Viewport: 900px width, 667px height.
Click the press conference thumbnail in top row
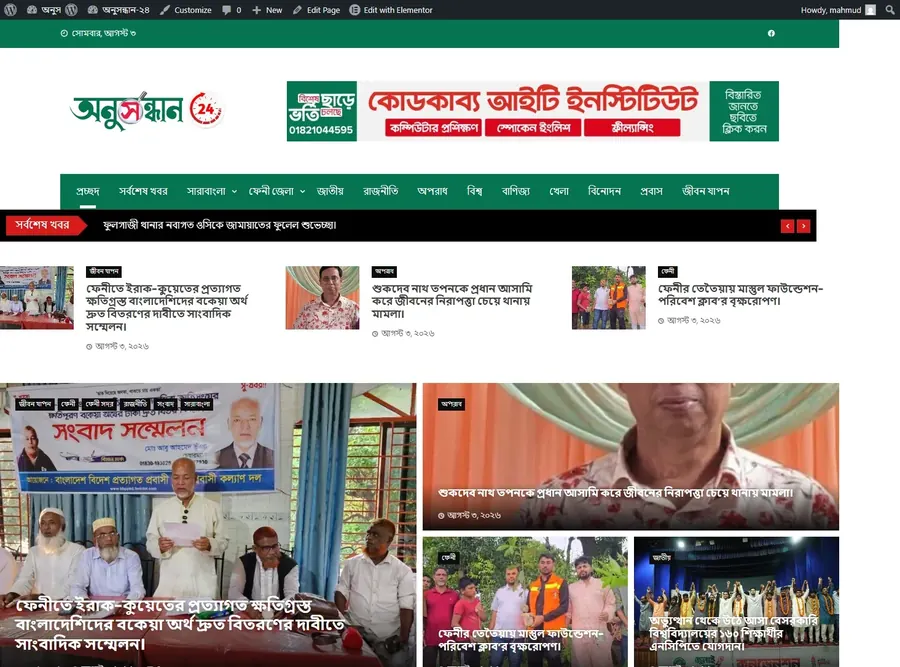(37, 297)
